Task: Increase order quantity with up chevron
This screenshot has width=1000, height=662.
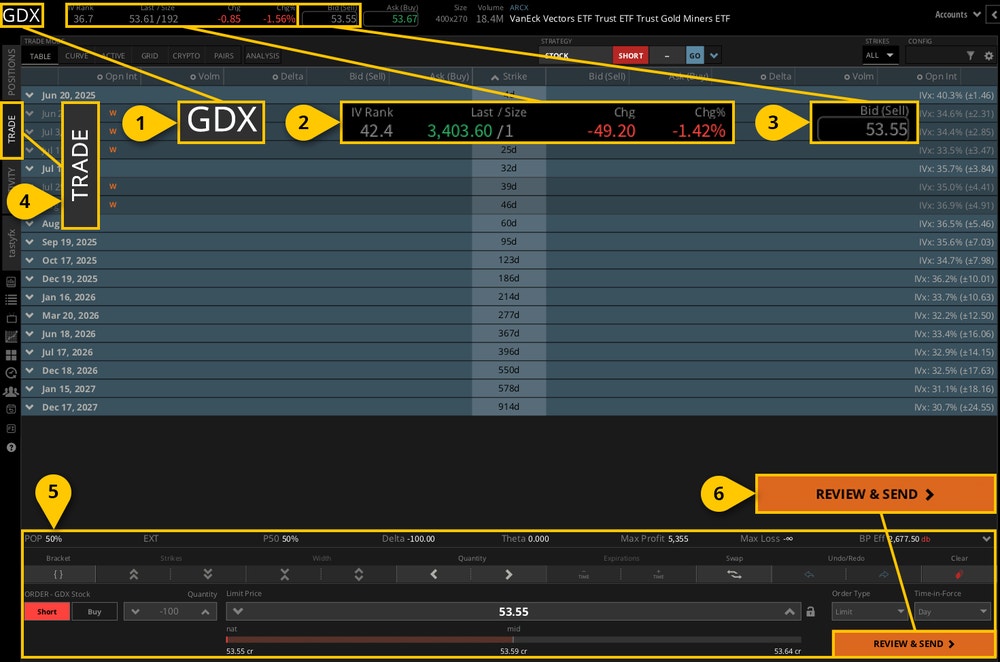Action: coord(205,611)
